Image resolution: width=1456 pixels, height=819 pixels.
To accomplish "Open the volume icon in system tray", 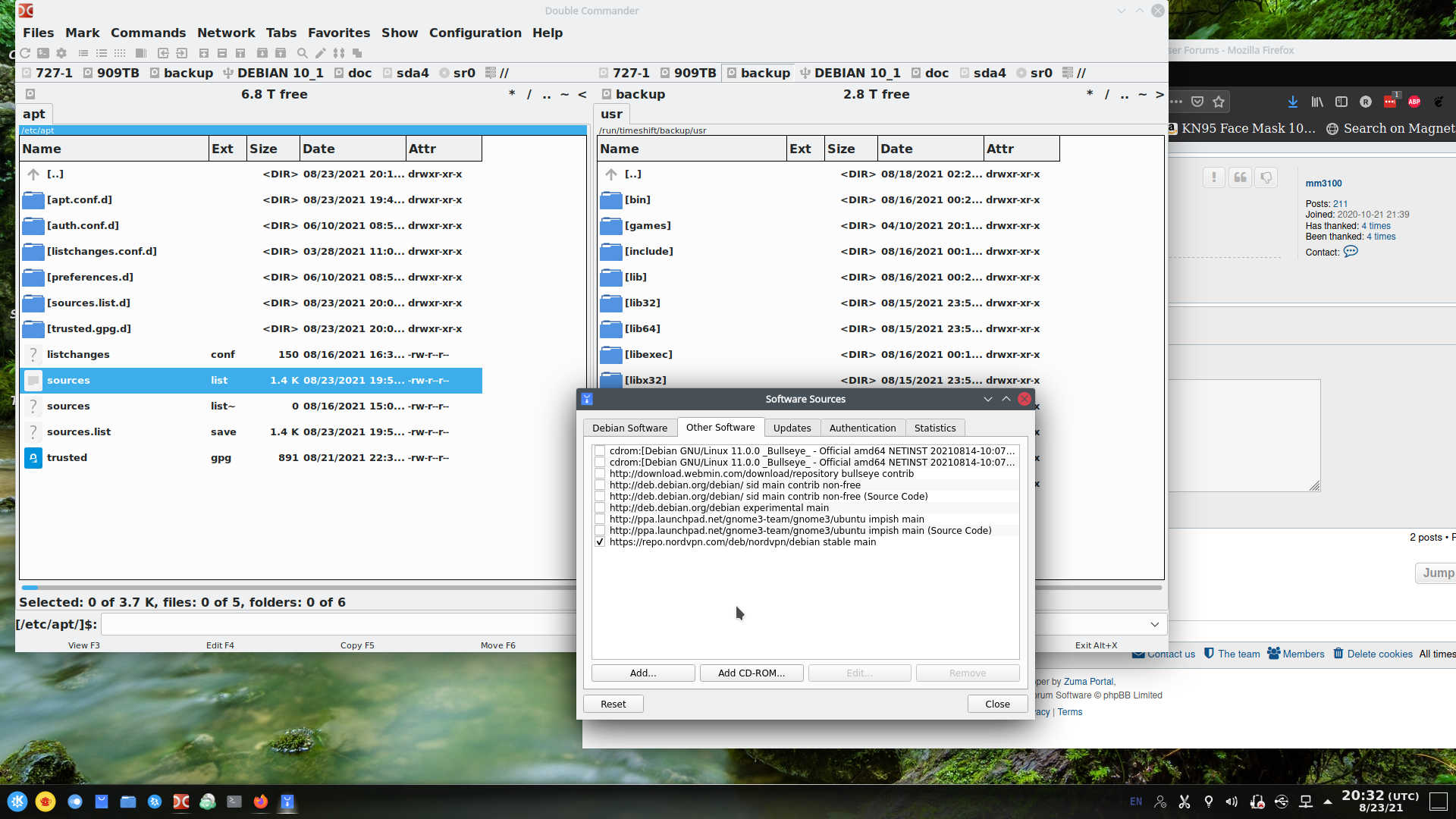I will pos(1232,802).
